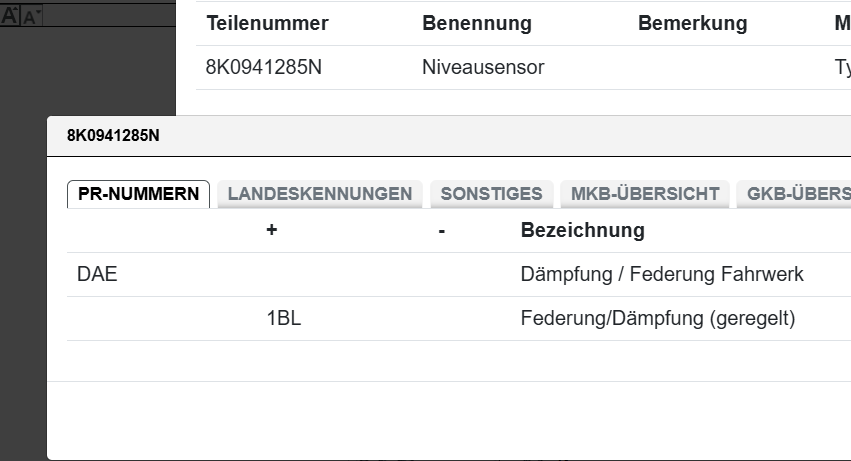Click the decrease font size icon
This screenshot has height=461, width=851.
click(29, 16)
